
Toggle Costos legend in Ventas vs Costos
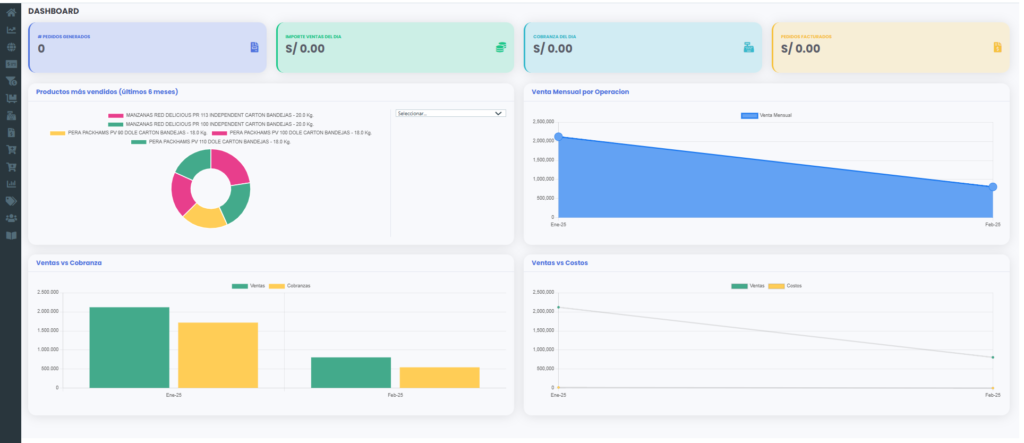(786, 286)
